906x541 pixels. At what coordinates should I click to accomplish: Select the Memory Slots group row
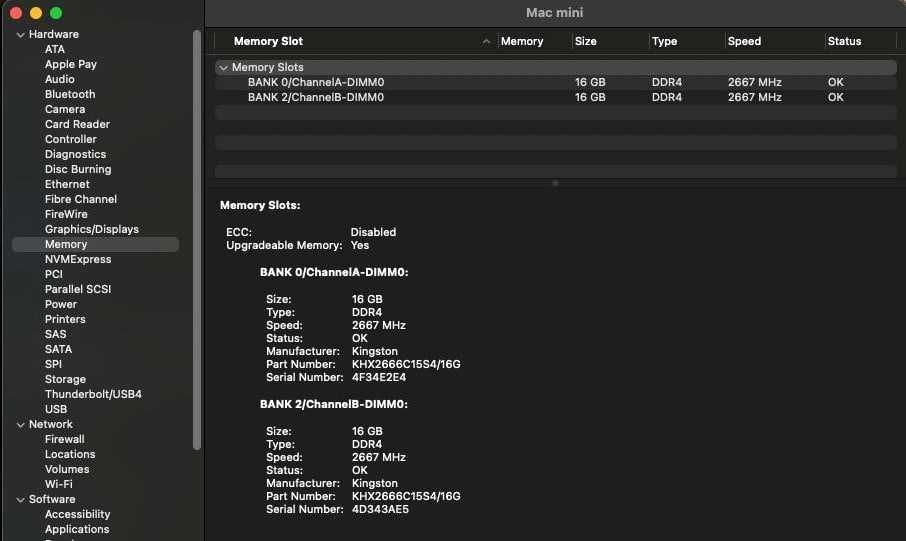click(x=556, y=68)
